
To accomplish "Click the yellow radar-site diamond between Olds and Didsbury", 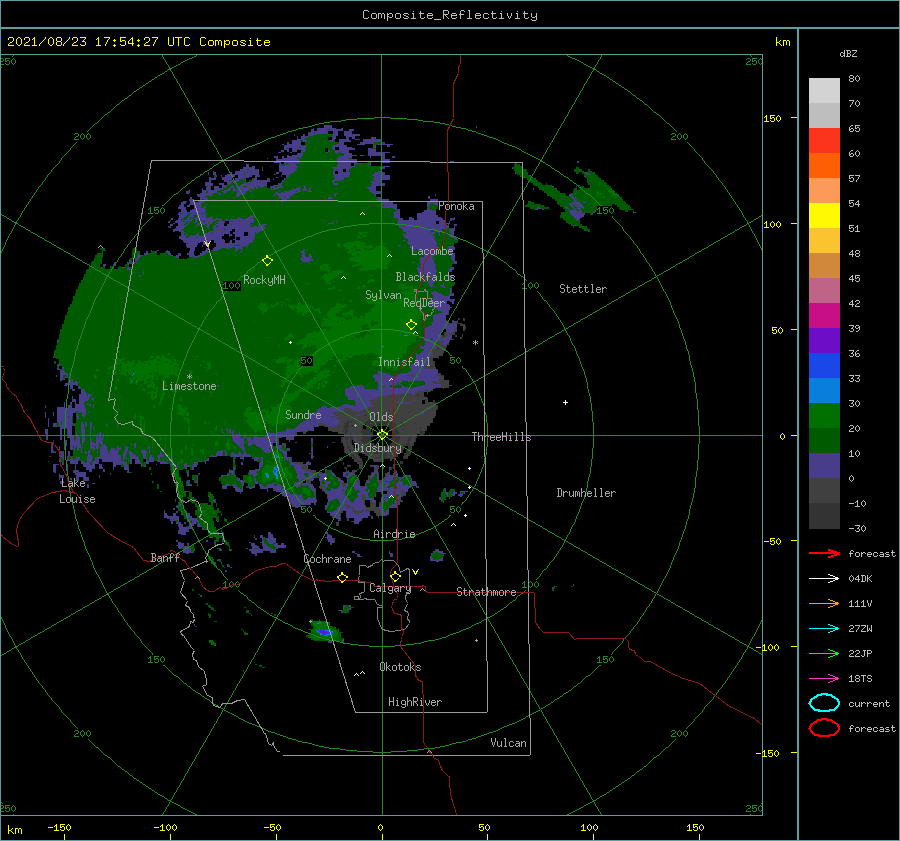I will 382,435.
